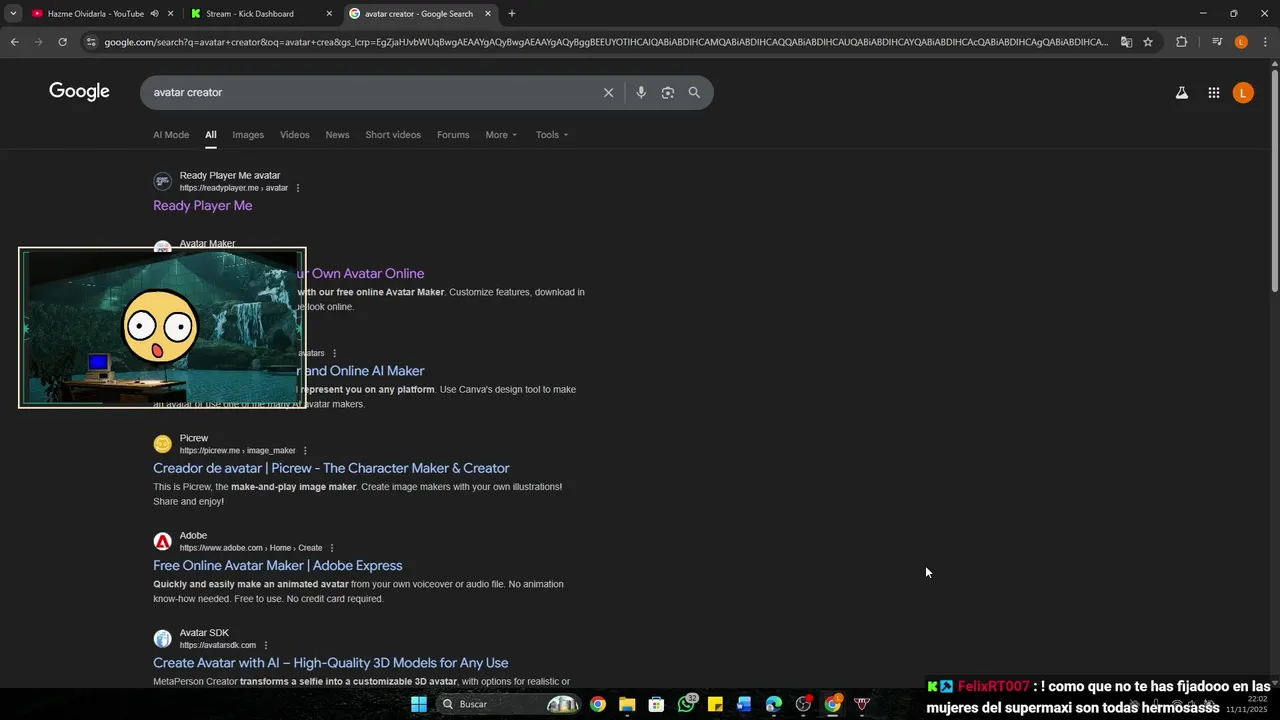The image size is (1280, 720).
Task: Select the Forums search tab
Action: 453,135
